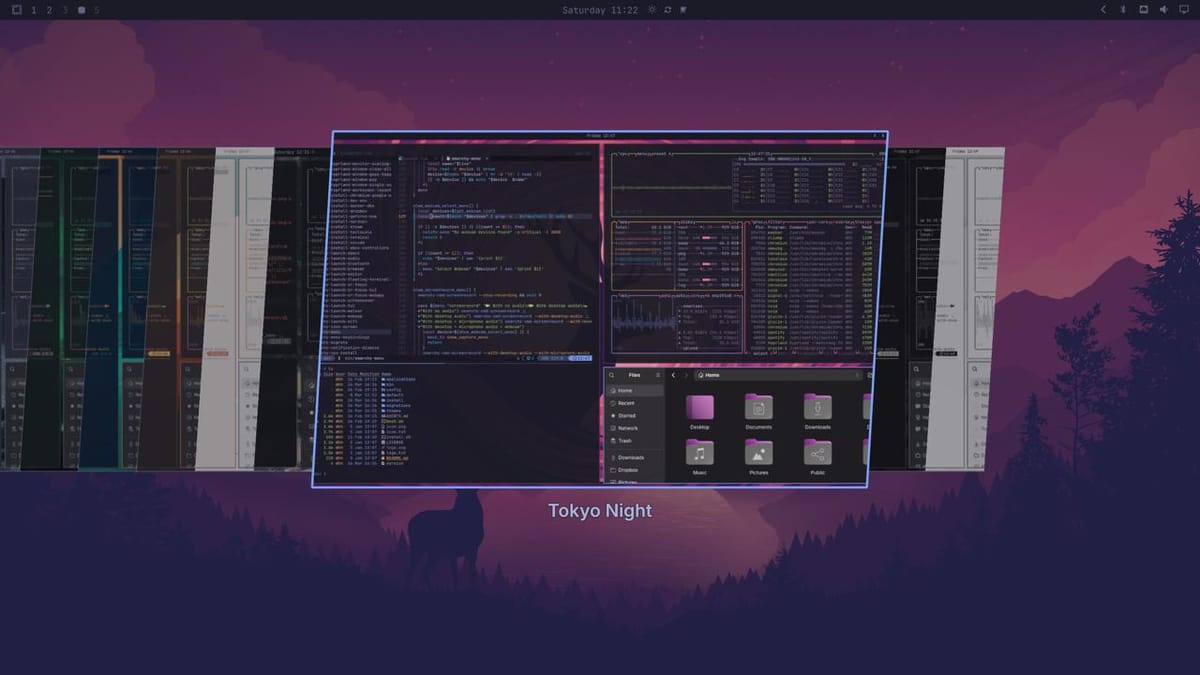This screenshot has height=675, width=1200.
Task: Select Starred in the Files sidebar
Action: pyautogui.click(x=635, y=415)
